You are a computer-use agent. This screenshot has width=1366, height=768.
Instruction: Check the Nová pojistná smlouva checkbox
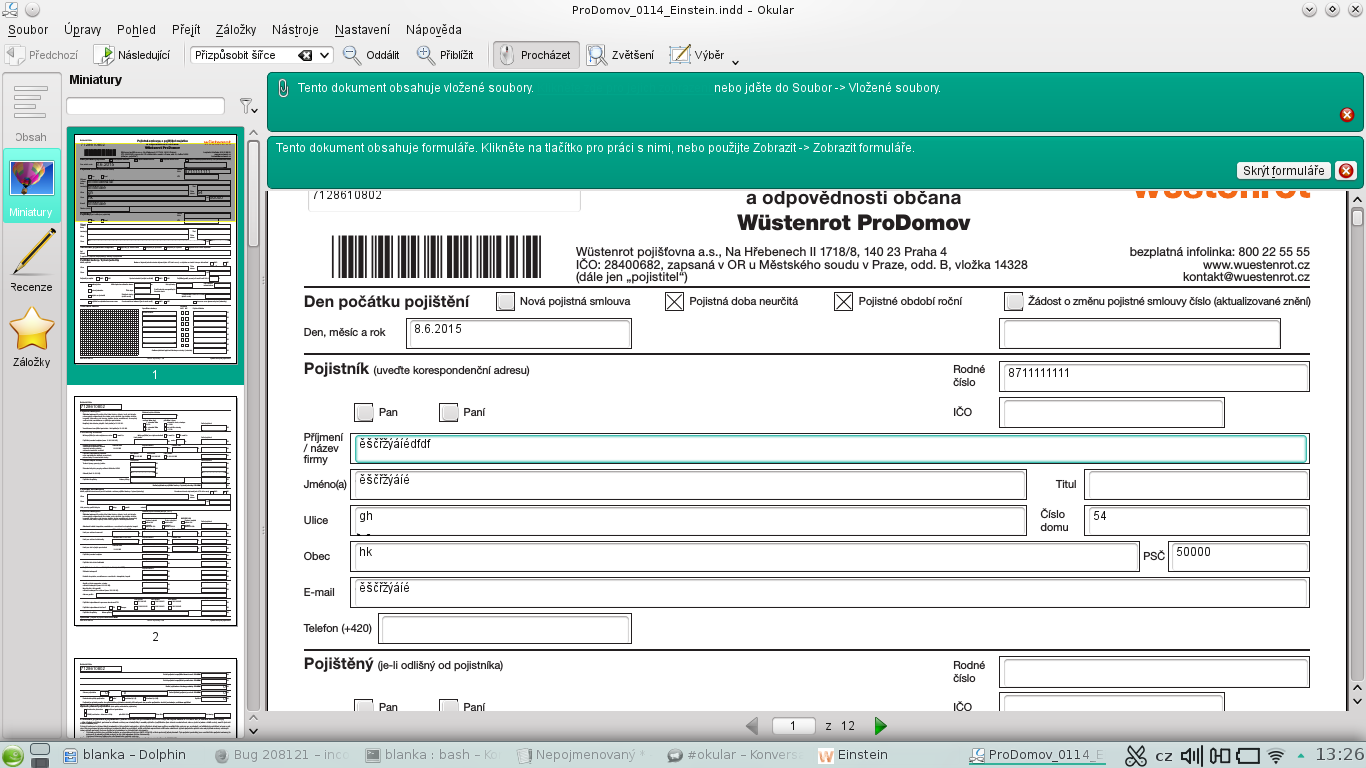pyautogui.click(x=506, y=301)
